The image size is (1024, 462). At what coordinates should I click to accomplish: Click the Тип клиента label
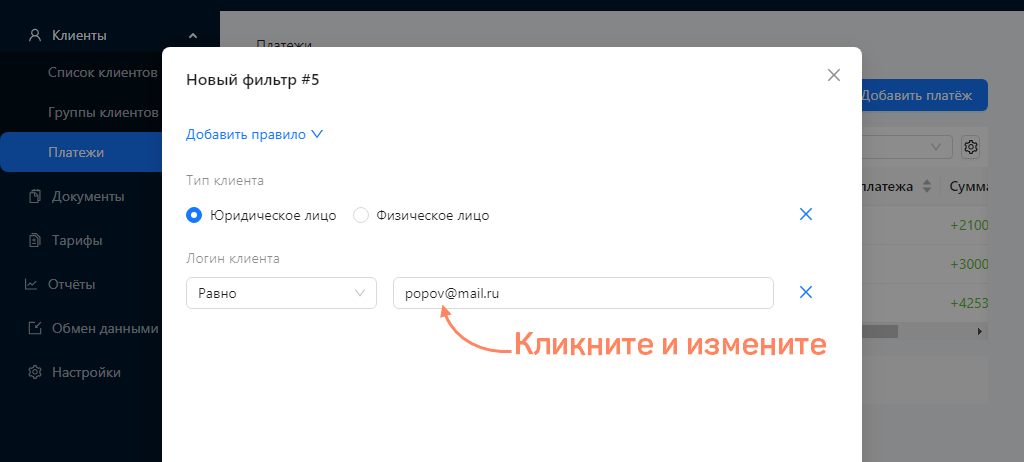click(225, 181)
